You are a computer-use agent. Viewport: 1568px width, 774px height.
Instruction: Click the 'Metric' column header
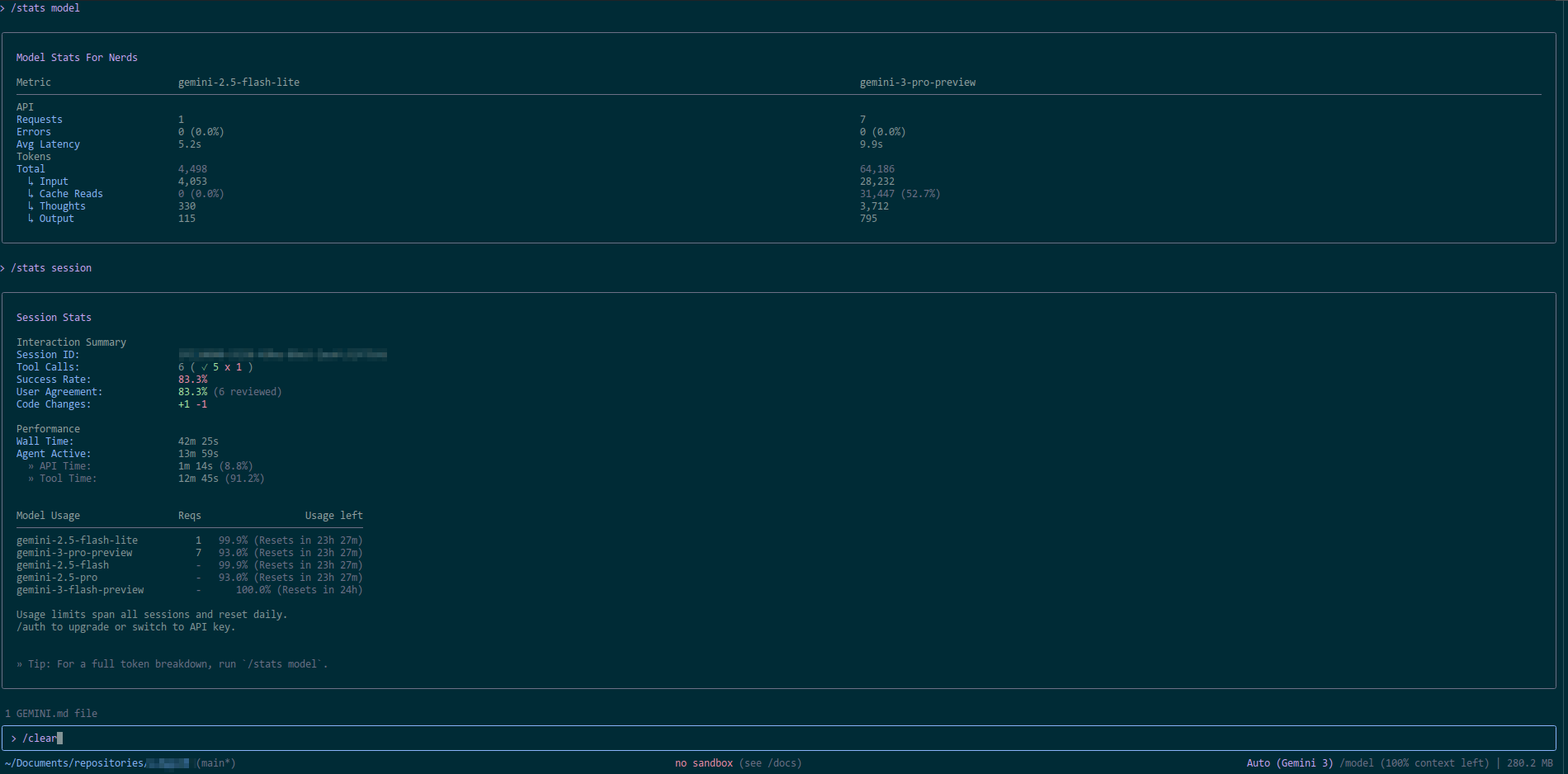(x=34, y=83)
